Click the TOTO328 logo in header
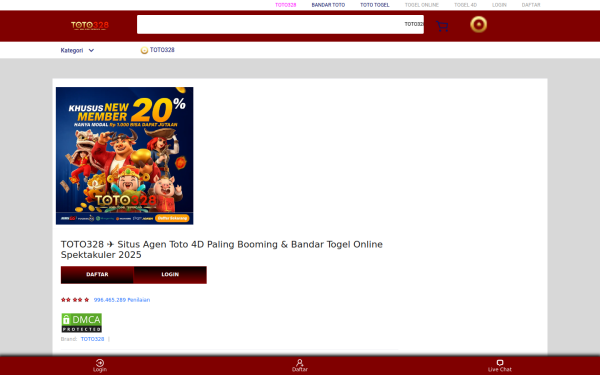 click(x=90, y=26)
